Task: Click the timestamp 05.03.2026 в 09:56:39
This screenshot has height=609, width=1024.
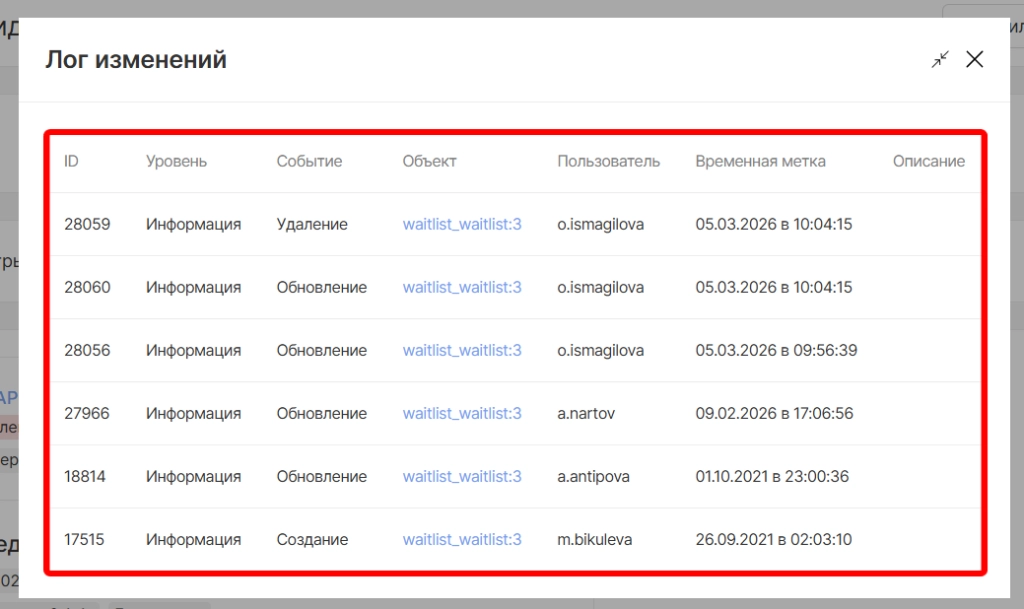Action: pos(776,350)
